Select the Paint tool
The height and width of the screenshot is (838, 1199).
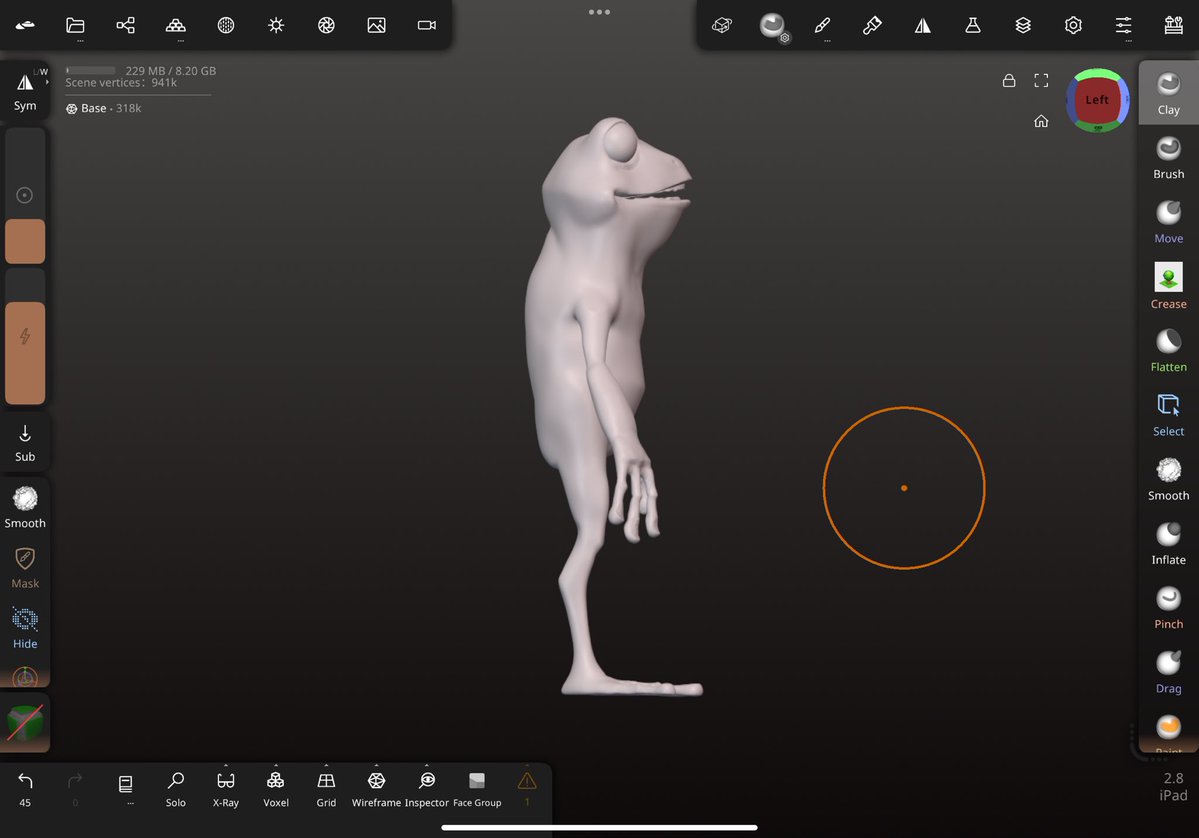click(x=1168, y=732)
